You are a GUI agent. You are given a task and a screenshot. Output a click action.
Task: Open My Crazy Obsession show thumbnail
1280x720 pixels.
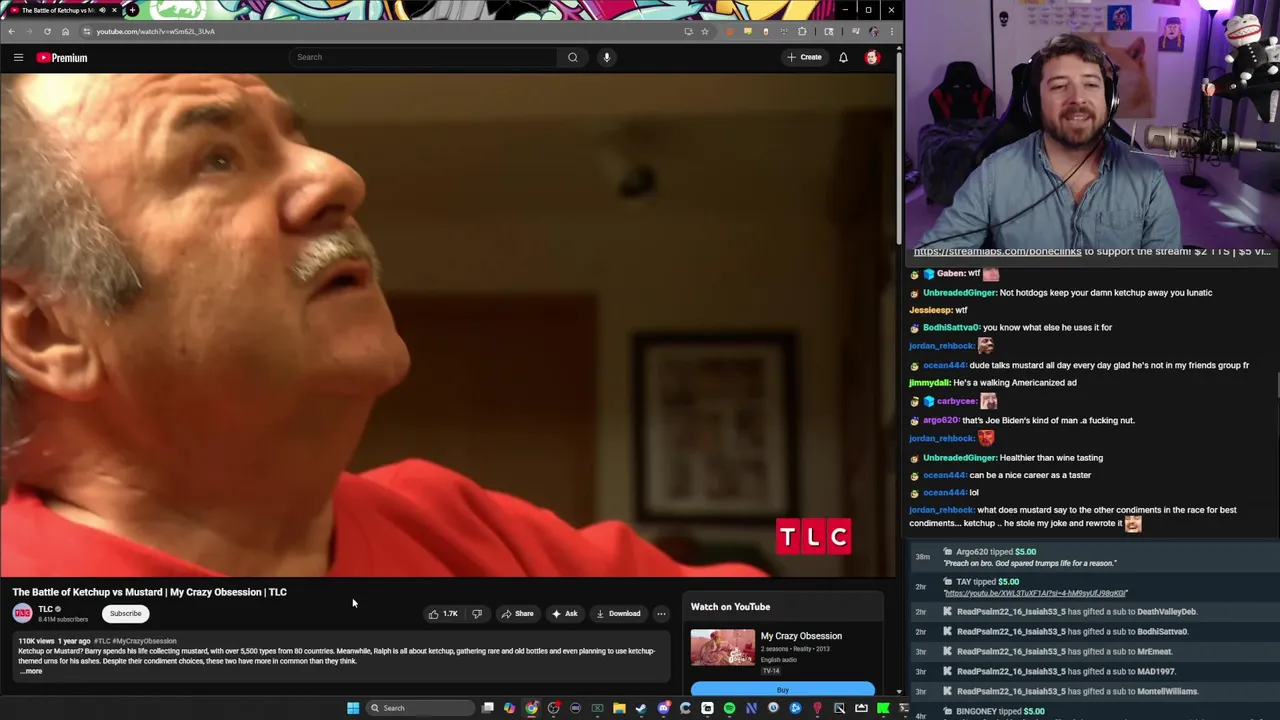723,647
